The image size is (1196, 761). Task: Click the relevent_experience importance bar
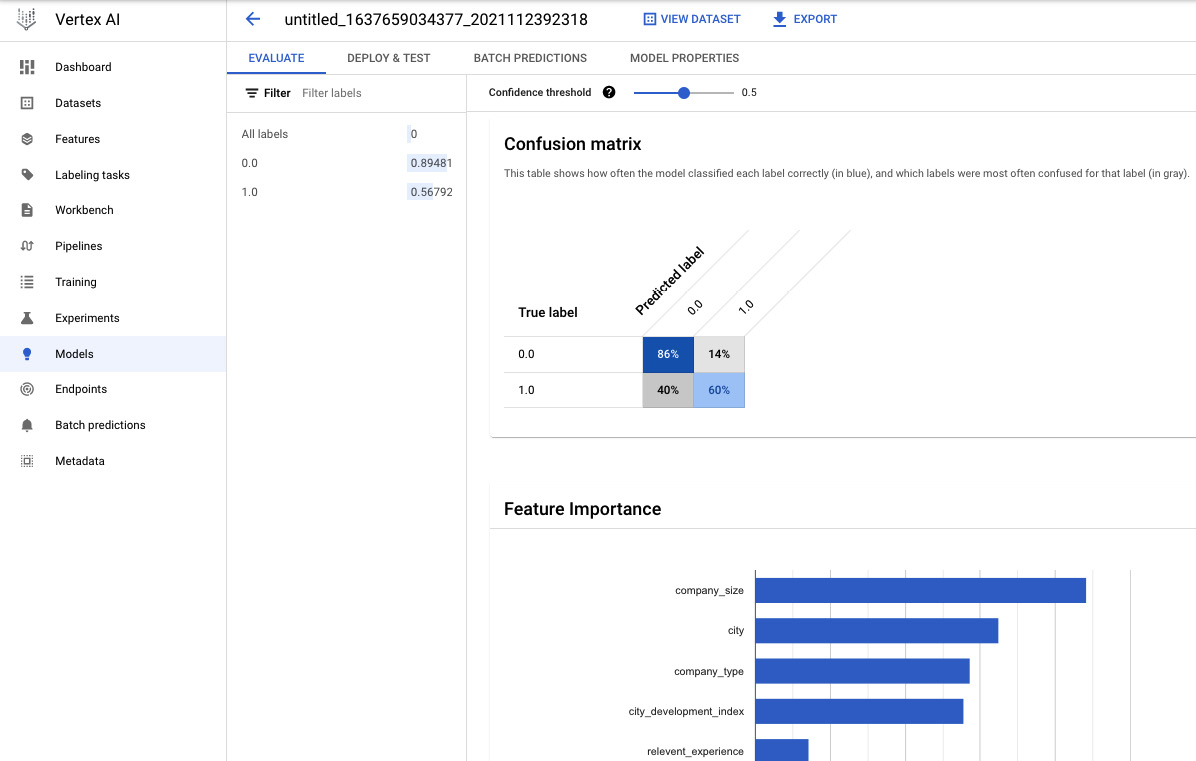[782, 750]
